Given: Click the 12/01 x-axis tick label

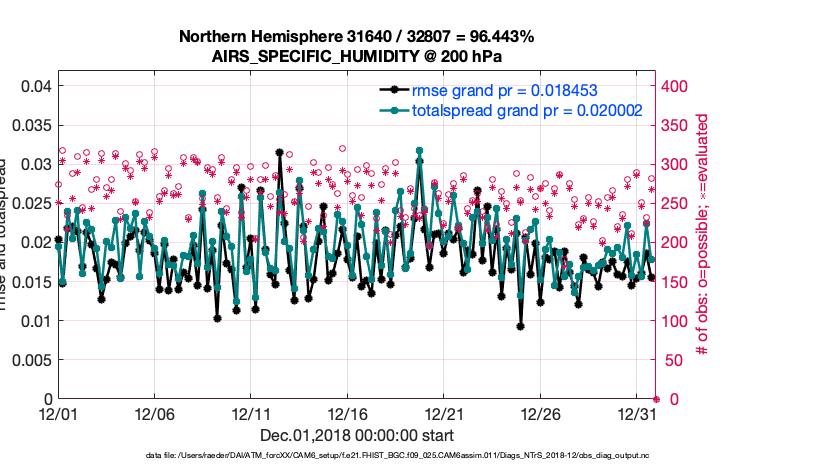Looking at the screenshot, I should 58,413.
